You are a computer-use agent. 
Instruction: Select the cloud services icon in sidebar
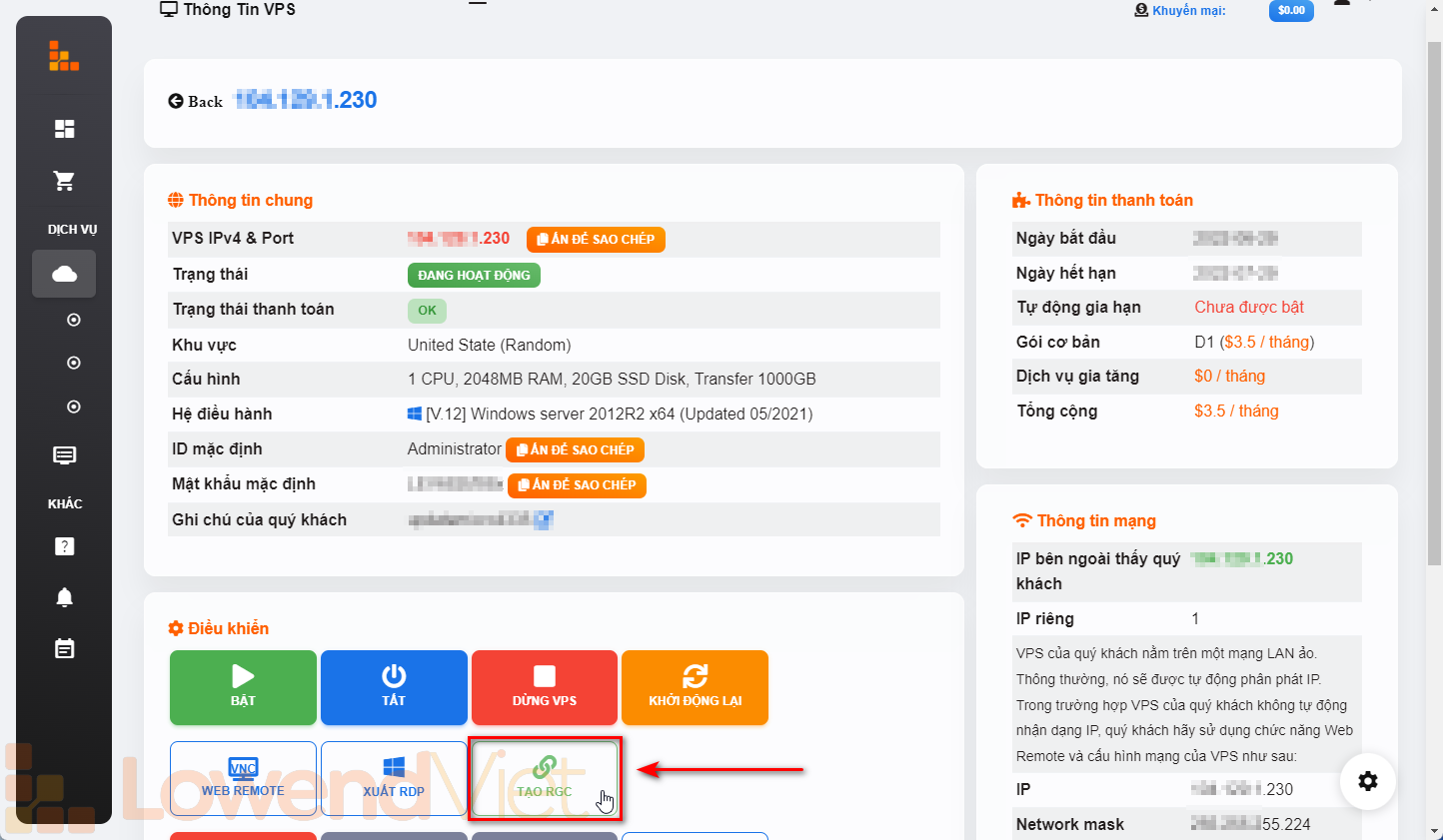64,274
